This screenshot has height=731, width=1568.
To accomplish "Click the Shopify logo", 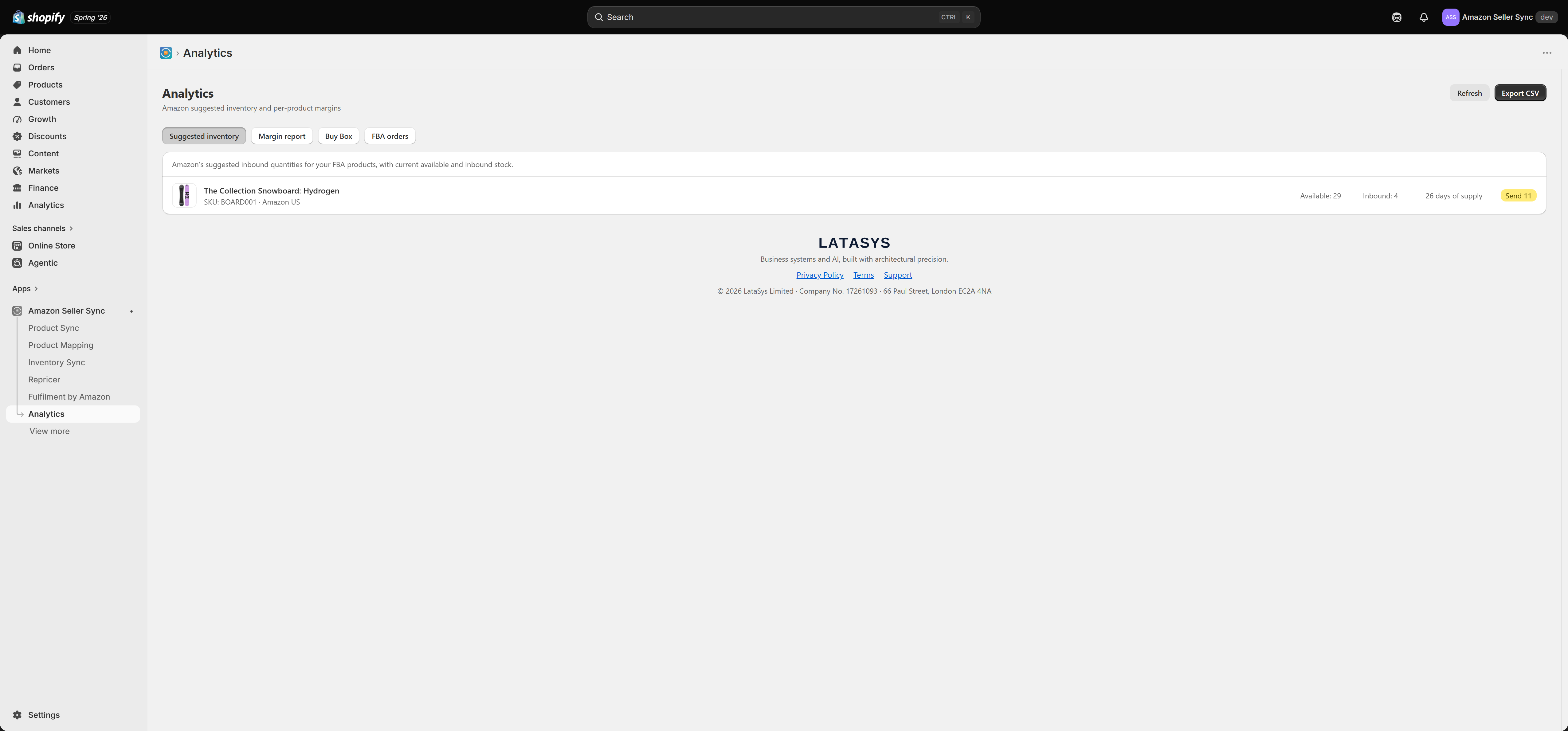I will [x=38, y=17].
